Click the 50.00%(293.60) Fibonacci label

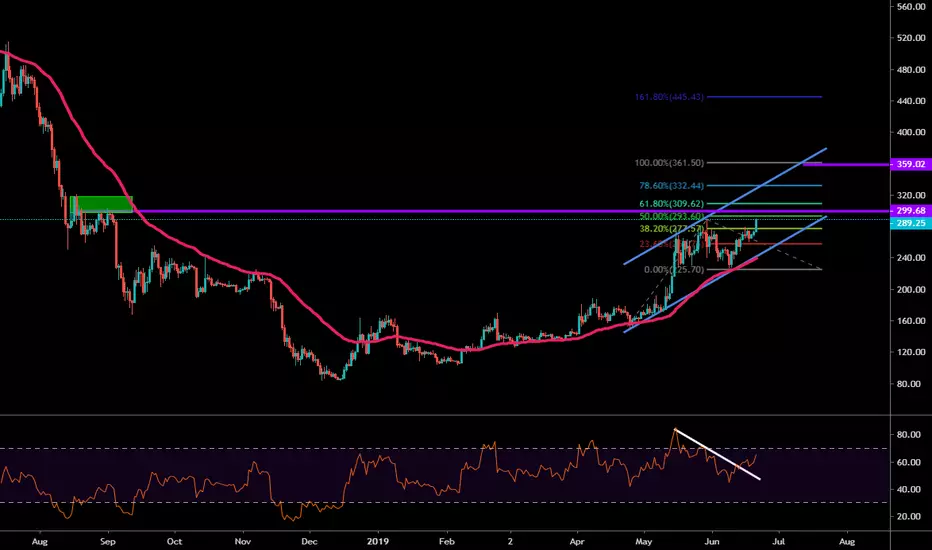click(x=671, y=216)
